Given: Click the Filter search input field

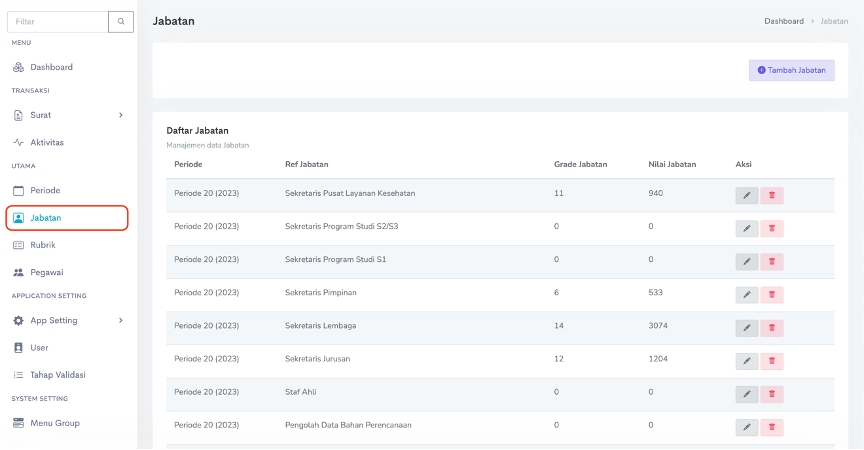Looking at the screenshot, I should (x=57, y=21).
